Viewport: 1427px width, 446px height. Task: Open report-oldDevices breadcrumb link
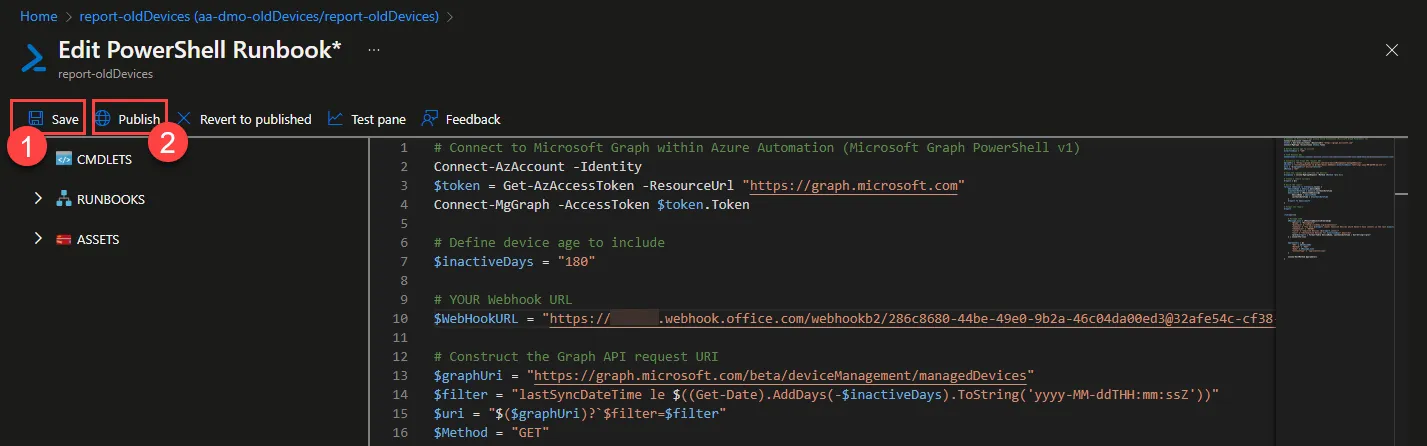click(258, 16)
